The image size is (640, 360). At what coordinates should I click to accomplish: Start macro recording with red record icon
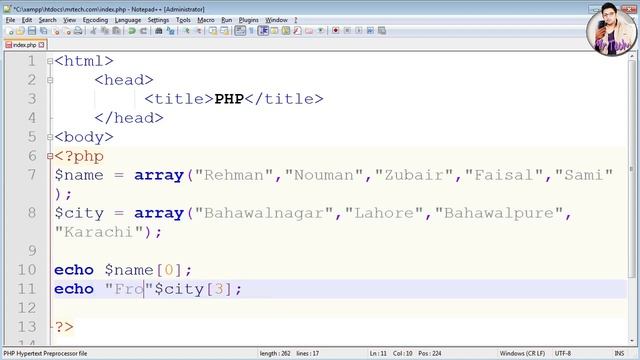tap(336, 31)
